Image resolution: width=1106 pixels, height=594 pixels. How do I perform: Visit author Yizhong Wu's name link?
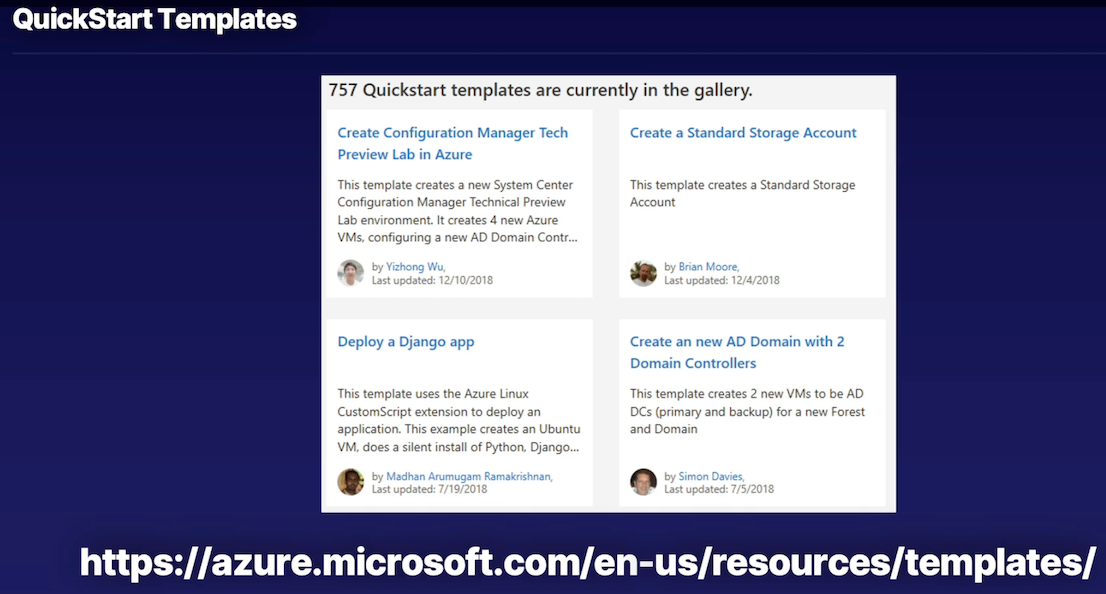pos(415,267)
